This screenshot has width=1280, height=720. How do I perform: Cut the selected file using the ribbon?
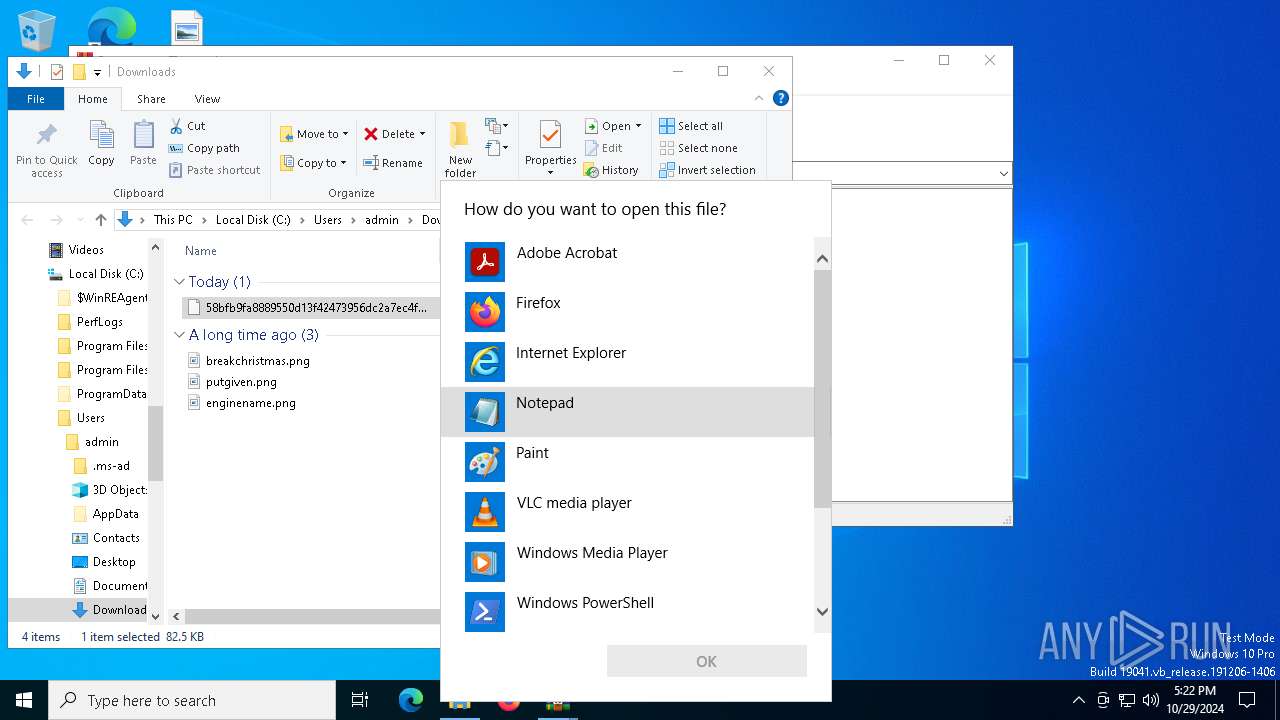[x=187, y=126]
